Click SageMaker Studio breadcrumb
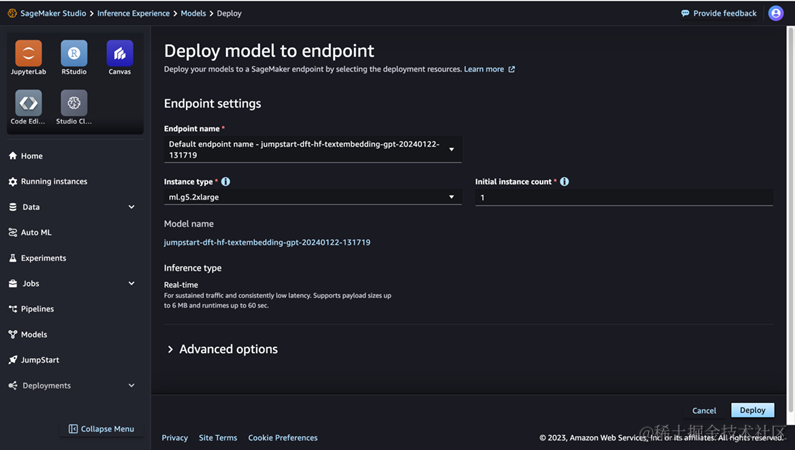795x450 pixels. pyautogui.click(x=53, y=13)
